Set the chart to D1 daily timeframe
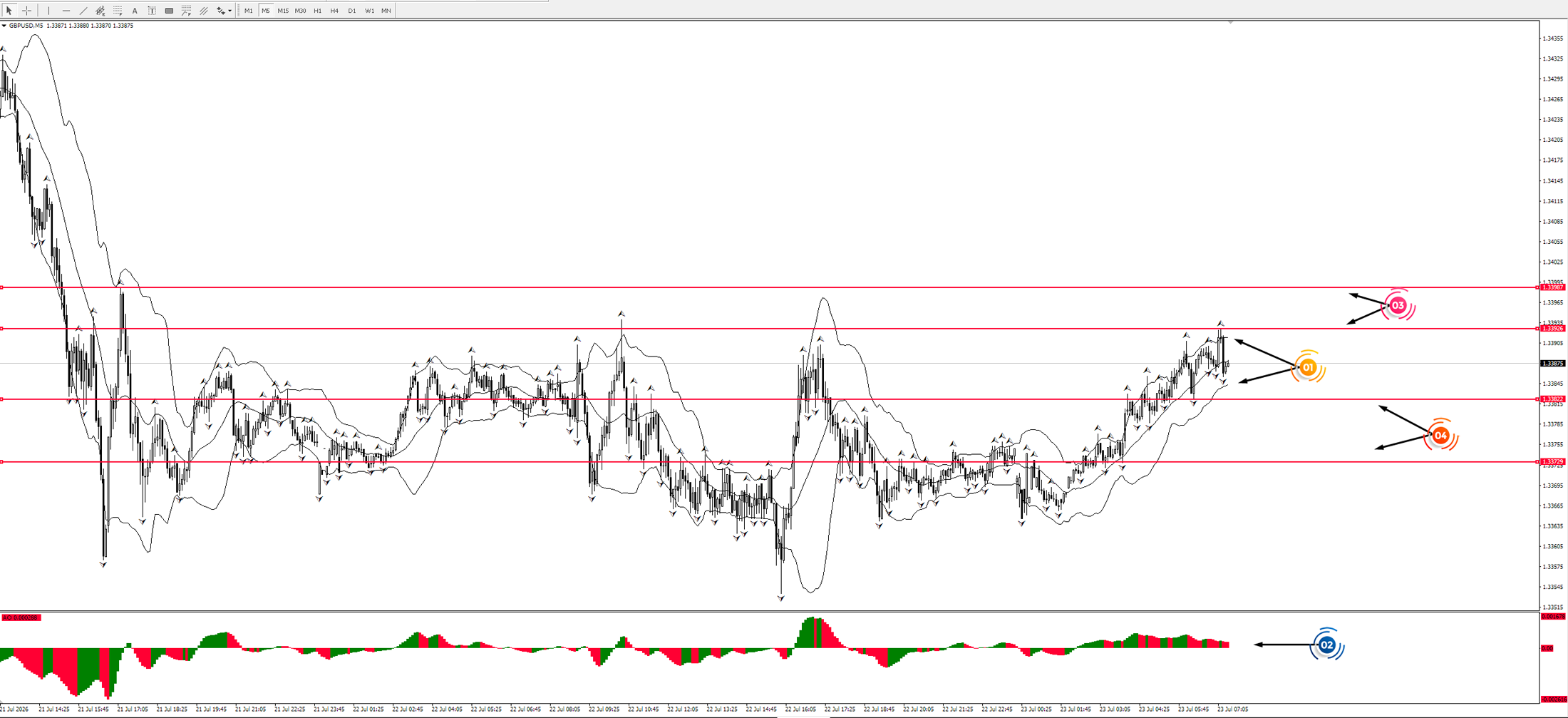Image resolution: width=1568 pixels, height=718 pixels. [351, 11]
